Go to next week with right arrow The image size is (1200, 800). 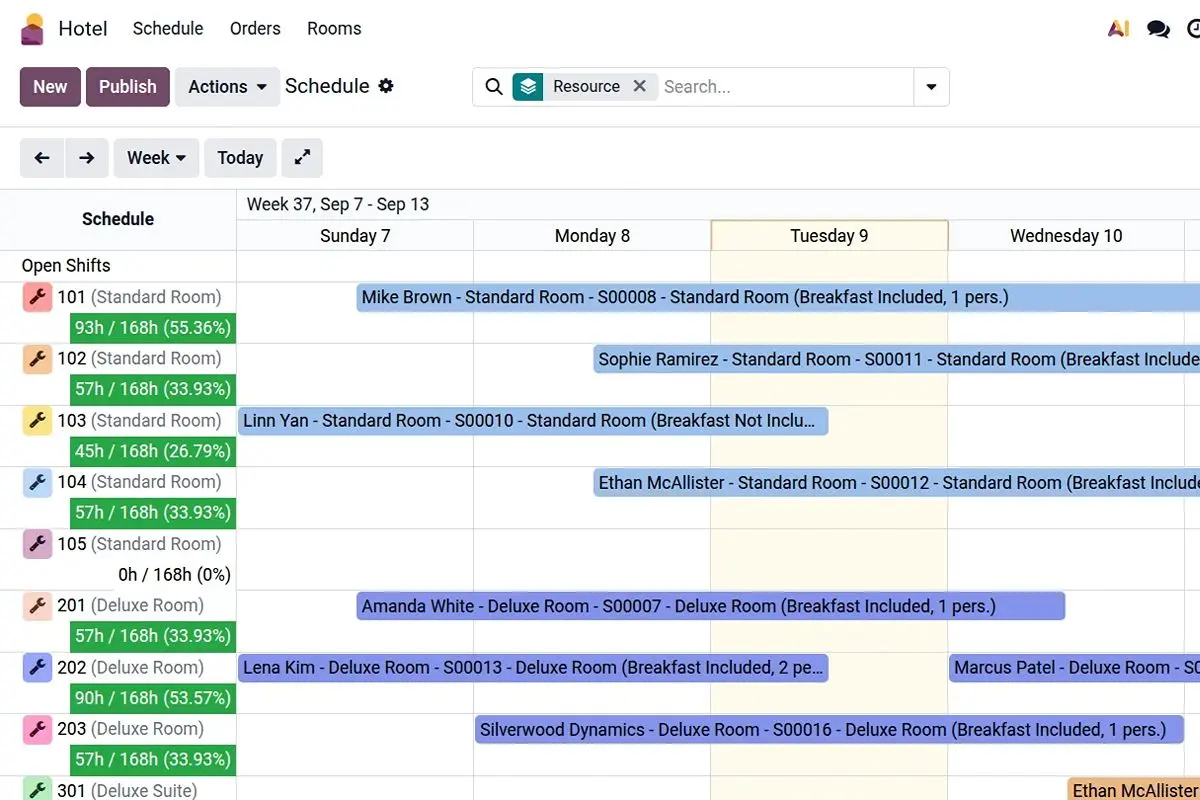pos(87,158)
